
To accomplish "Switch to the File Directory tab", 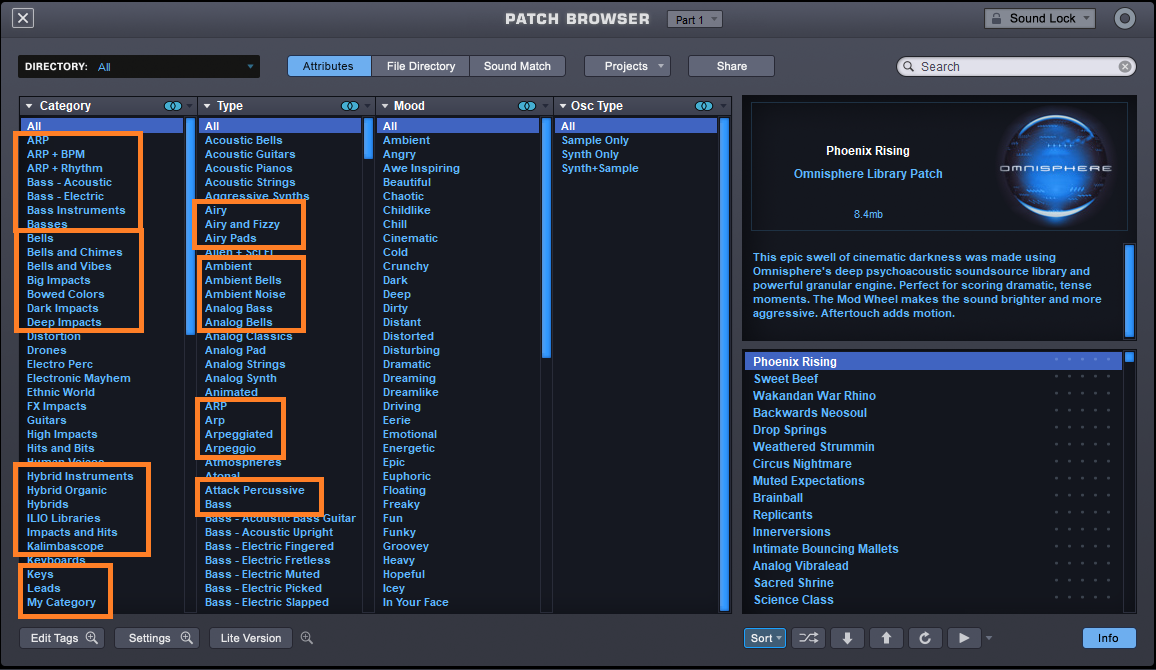I will (421, 66).
